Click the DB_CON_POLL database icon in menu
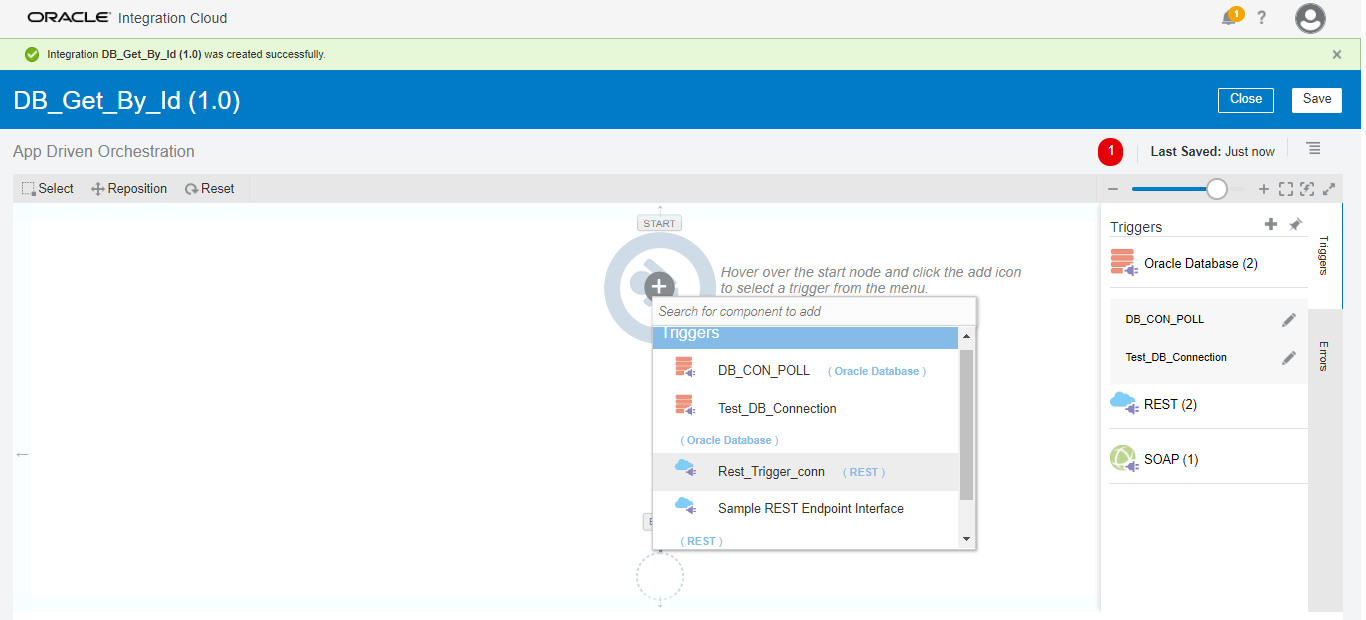 click(685, 368)
